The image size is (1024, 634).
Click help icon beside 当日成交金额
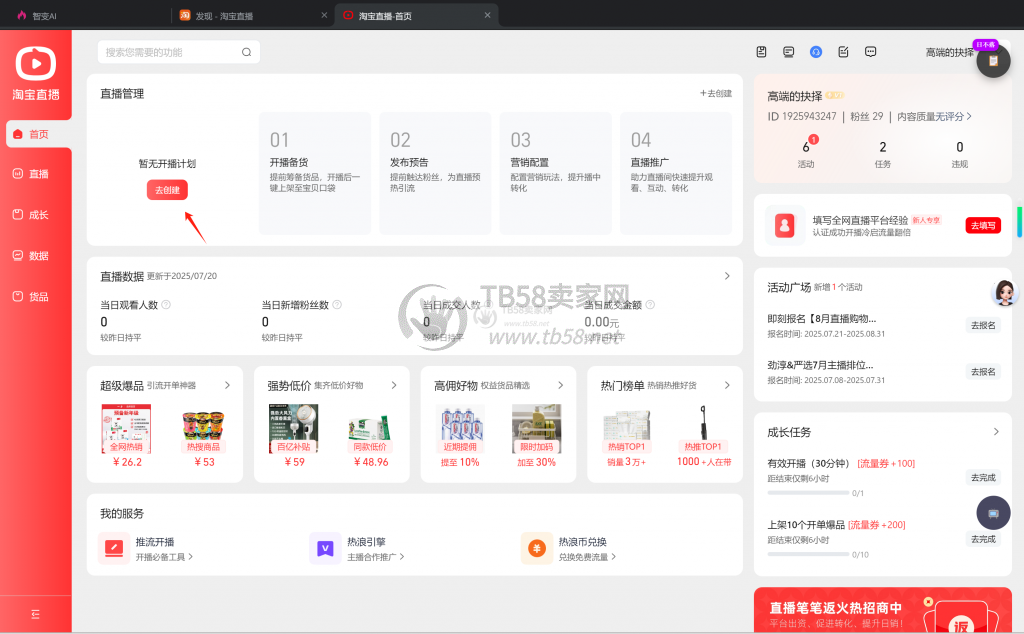click(x=650, y=304)
